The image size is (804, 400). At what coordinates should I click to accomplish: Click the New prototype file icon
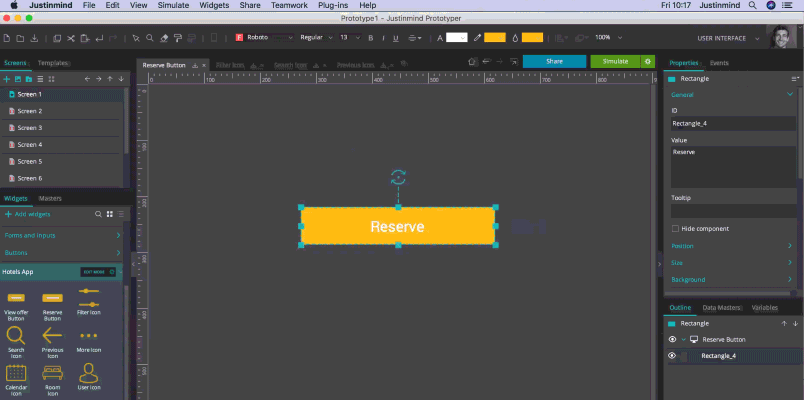pos(7,38)
